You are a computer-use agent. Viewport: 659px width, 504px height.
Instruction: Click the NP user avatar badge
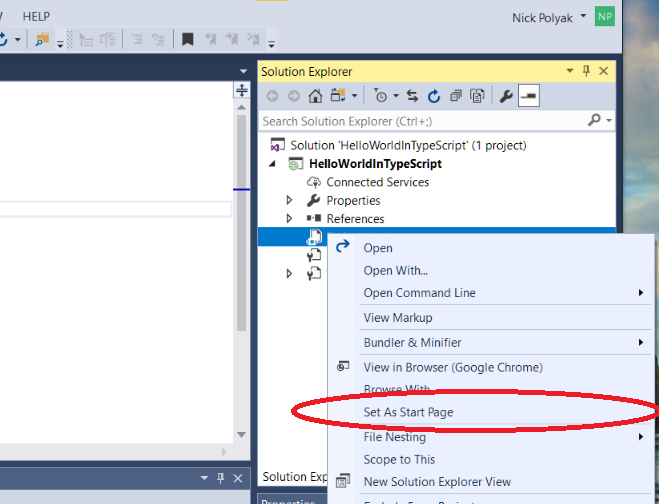pos(605,17)
